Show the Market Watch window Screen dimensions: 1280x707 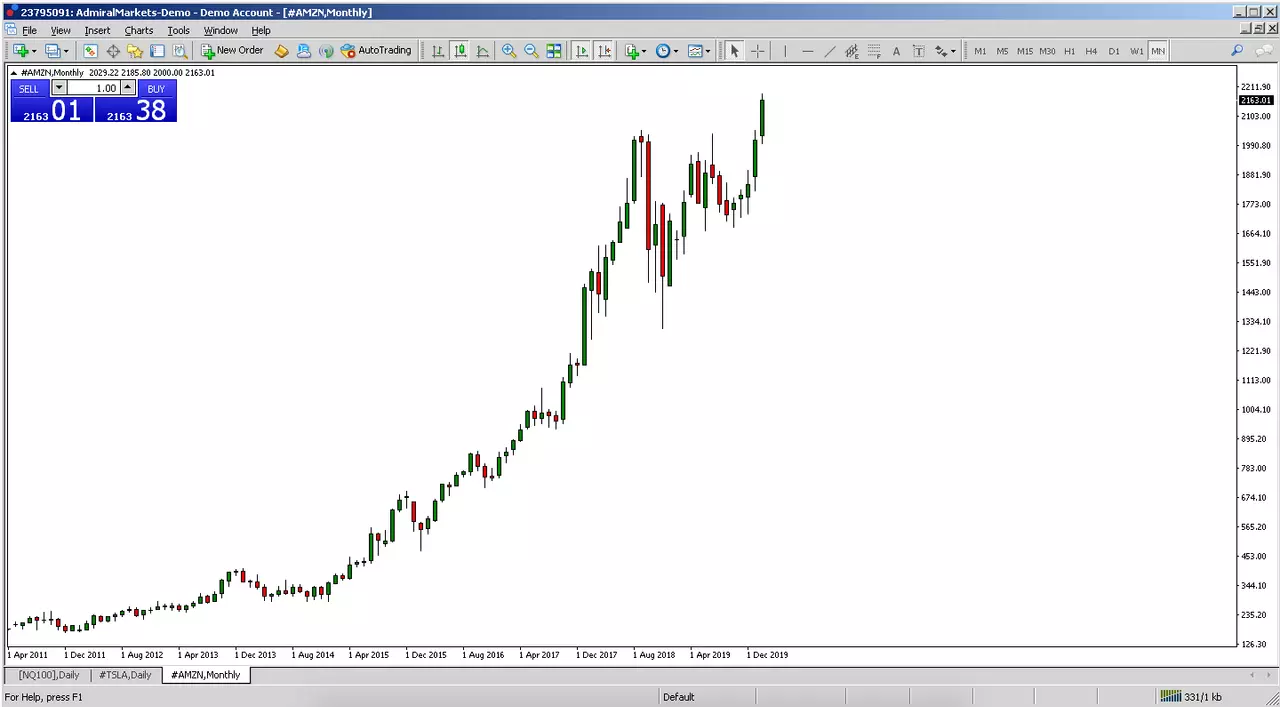click(x=90, y=51)
